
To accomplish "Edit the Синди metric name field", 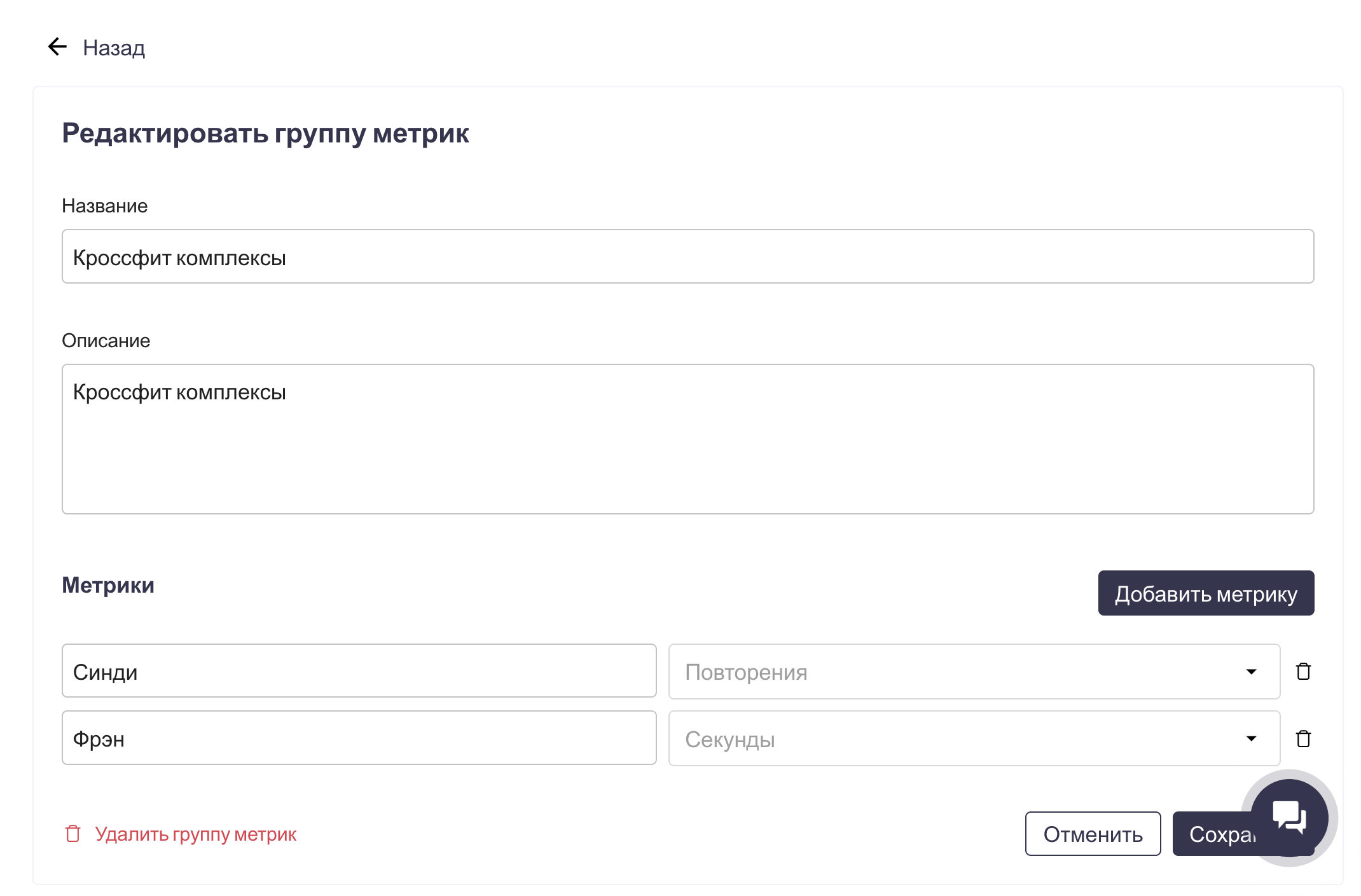I will click(359, 671).
